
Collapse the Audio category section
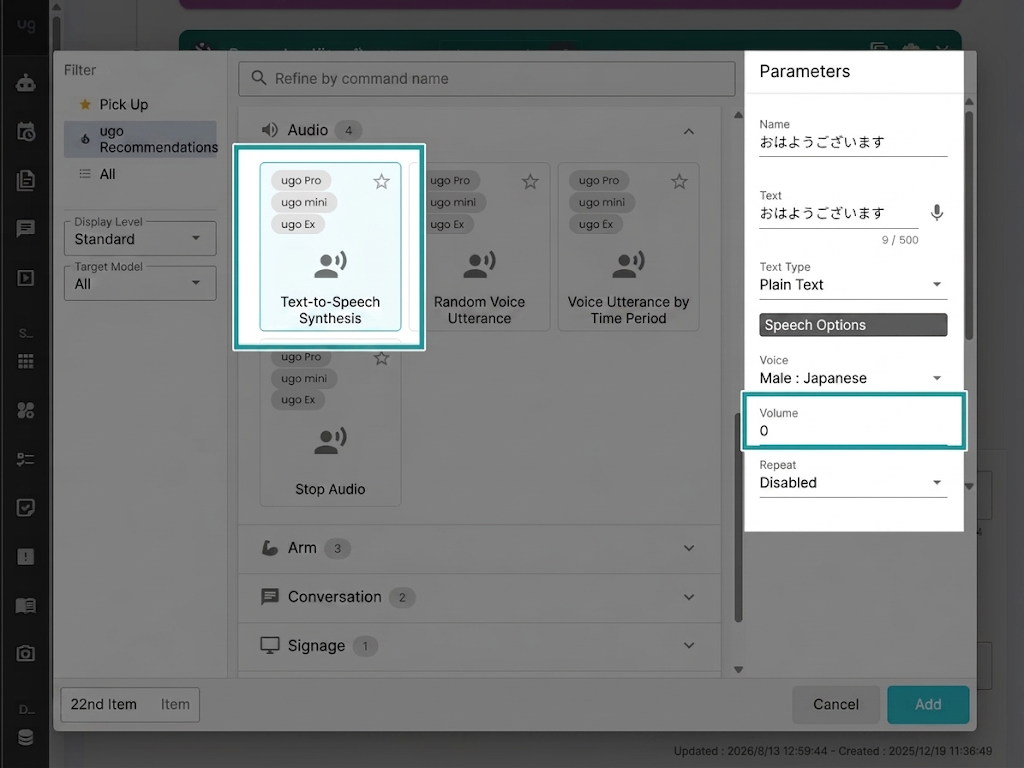coord(688,131)
